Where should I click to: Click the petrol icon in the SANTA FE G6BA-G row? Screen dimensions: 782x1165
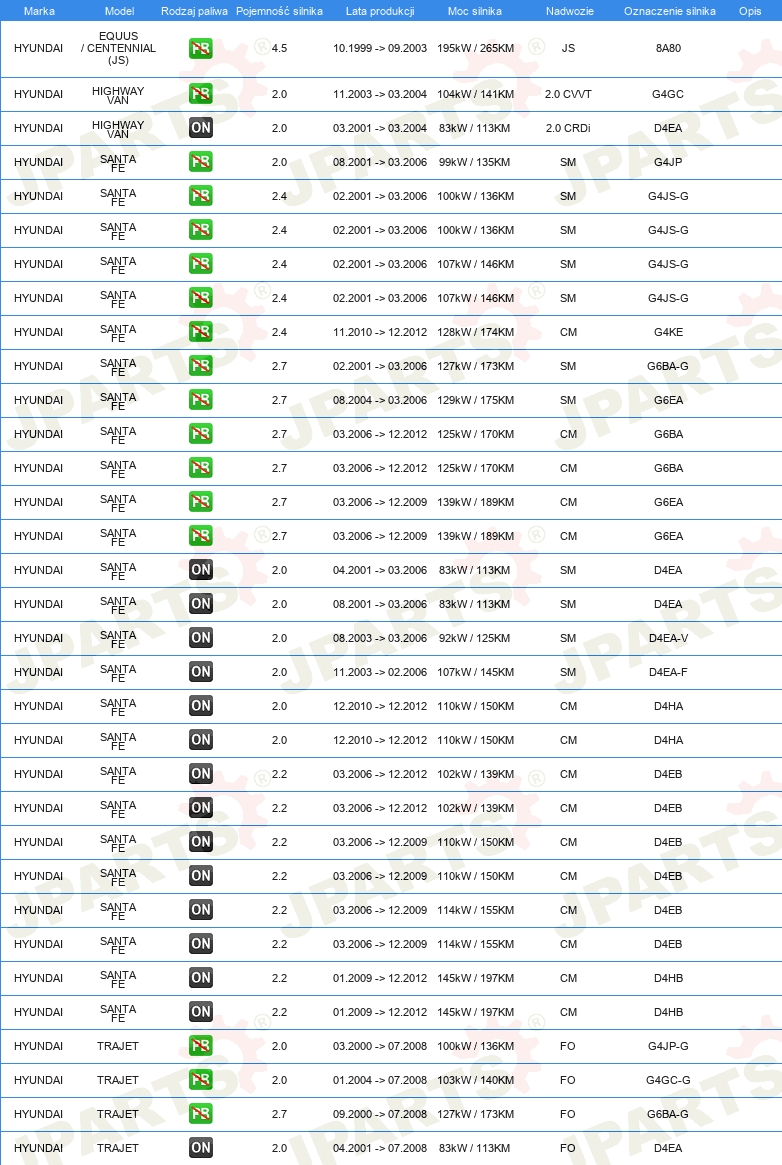point(201,366)
